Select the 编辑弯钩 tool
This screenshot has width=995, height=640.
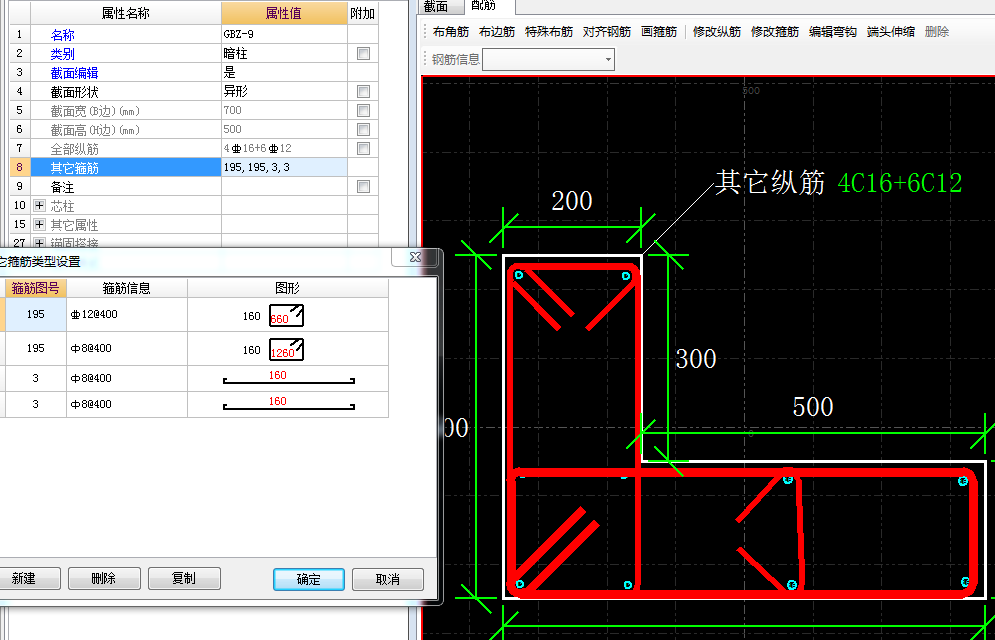[833, 32]
